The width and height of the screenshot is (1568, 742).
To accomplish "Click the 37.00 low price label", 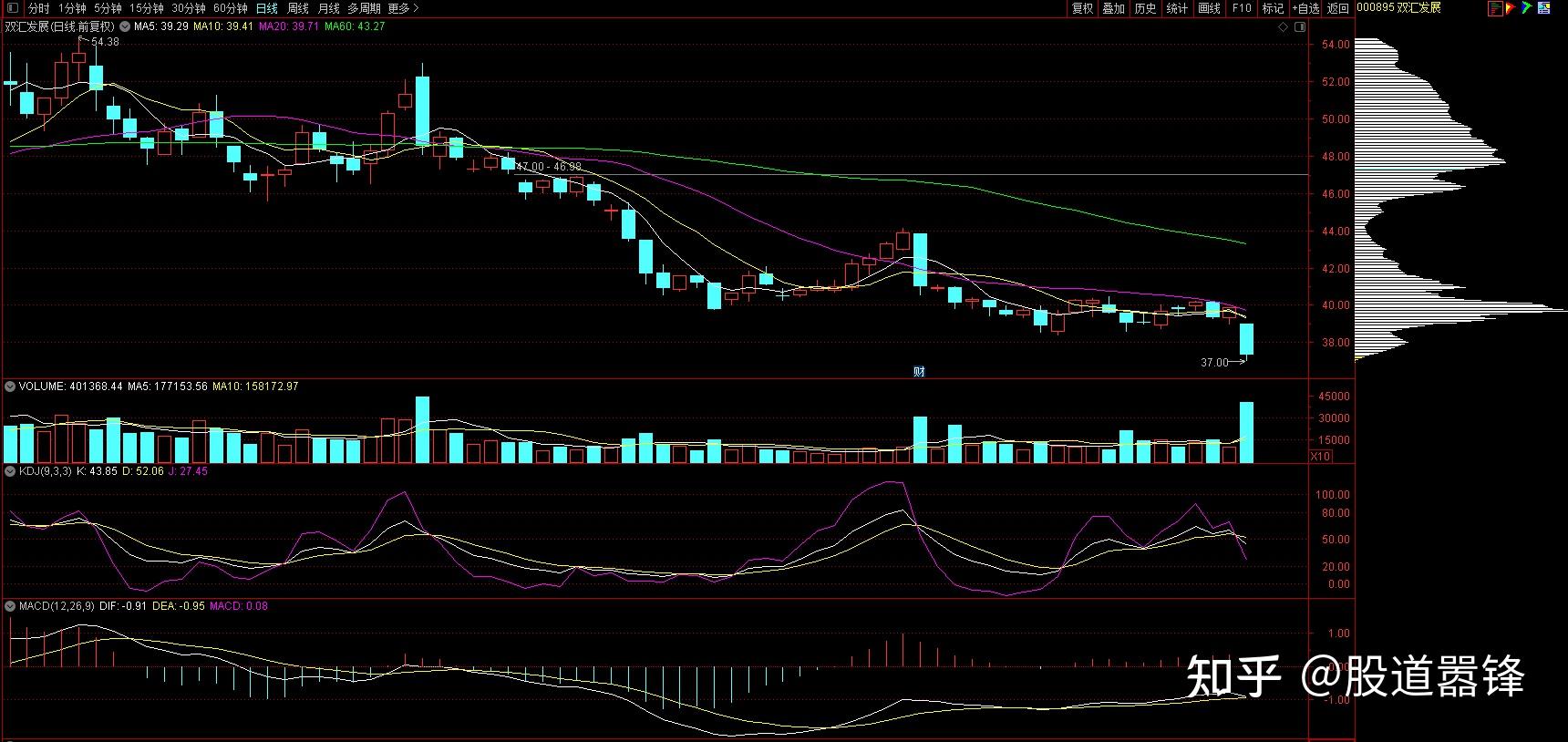I will point(1214,363).
